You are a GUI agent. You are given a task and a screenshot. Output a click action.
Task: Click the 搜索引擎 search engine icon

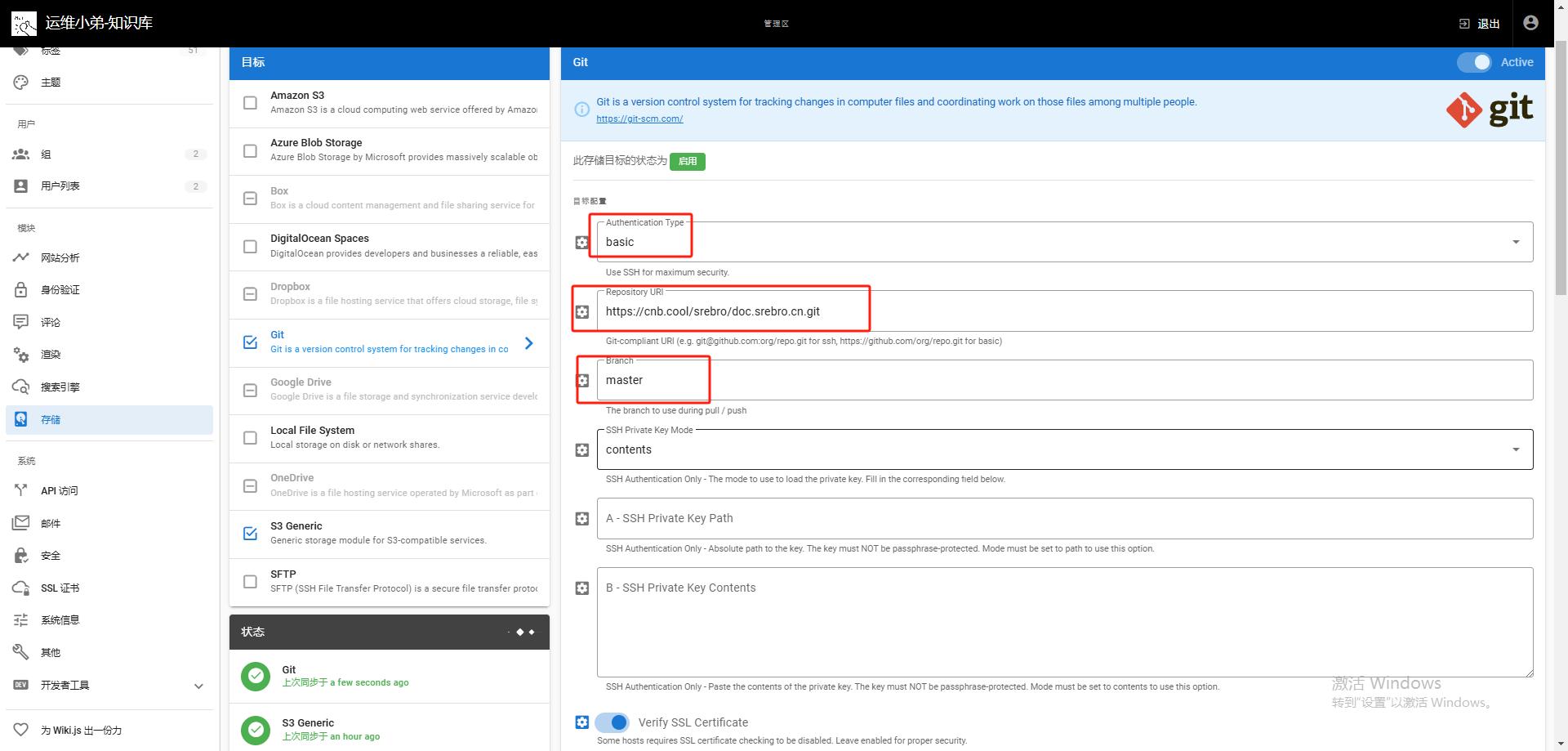pos(21,387)
